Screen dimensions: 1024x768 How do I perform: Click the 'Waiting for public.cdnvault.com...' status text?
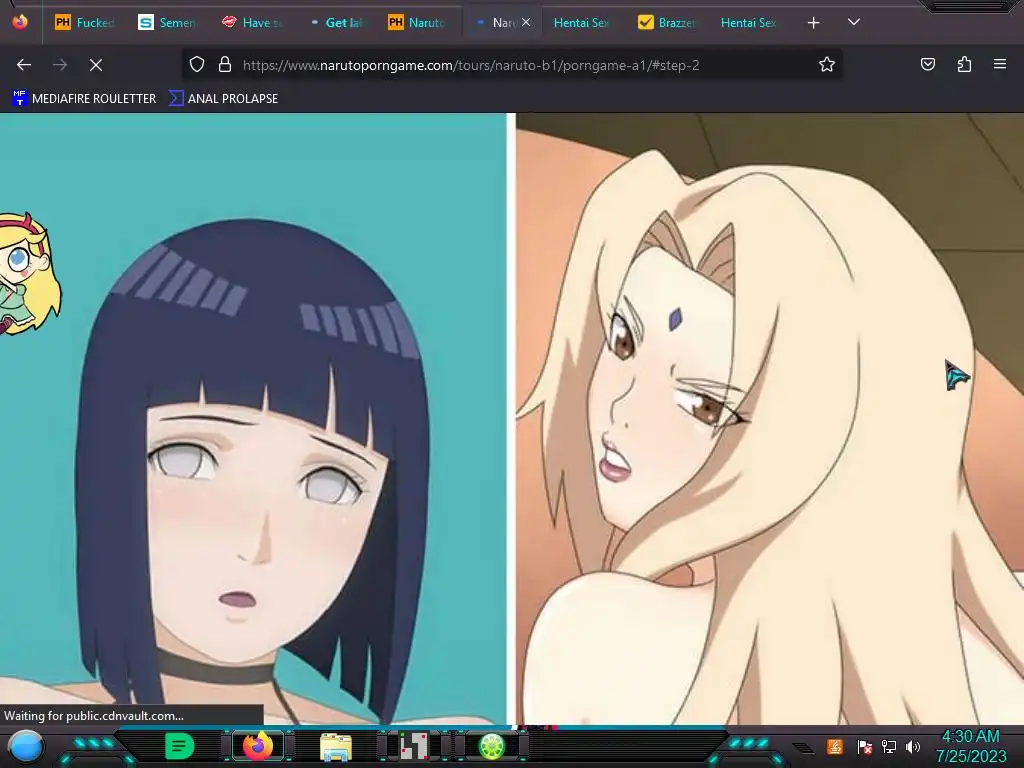94,716
